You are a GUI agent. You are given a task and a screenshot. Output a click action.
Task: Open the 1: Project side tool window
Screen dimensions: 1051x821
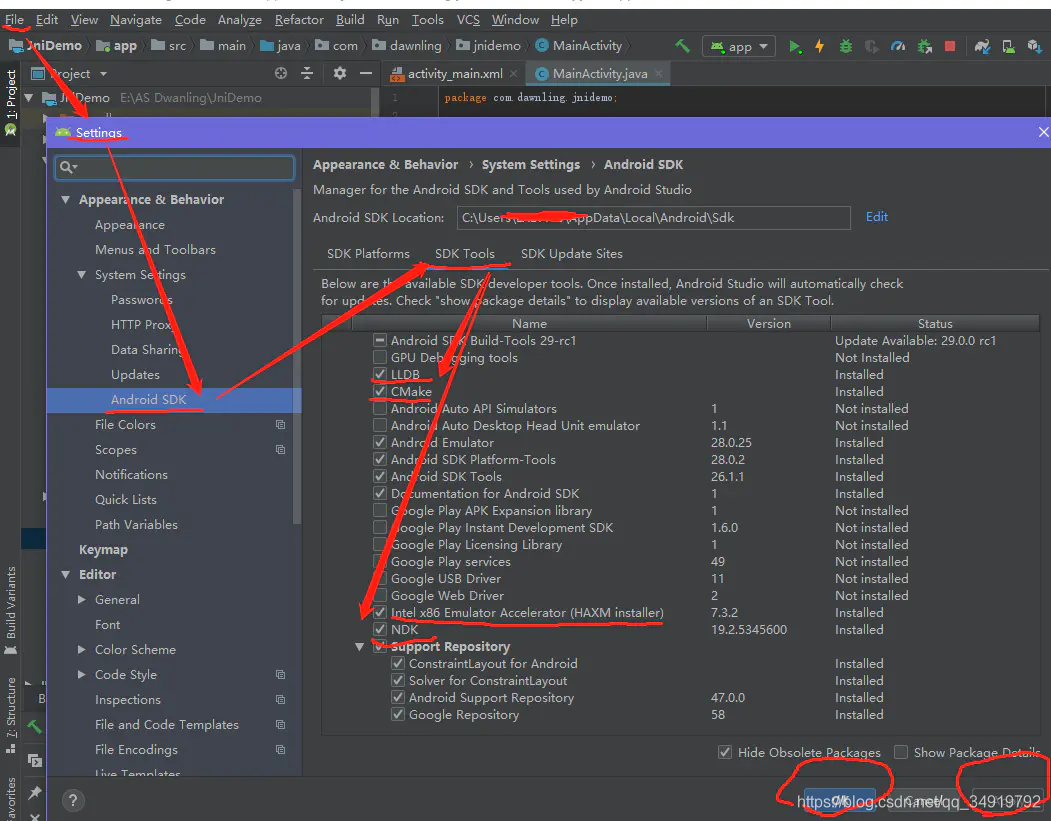tap(11, 102)
